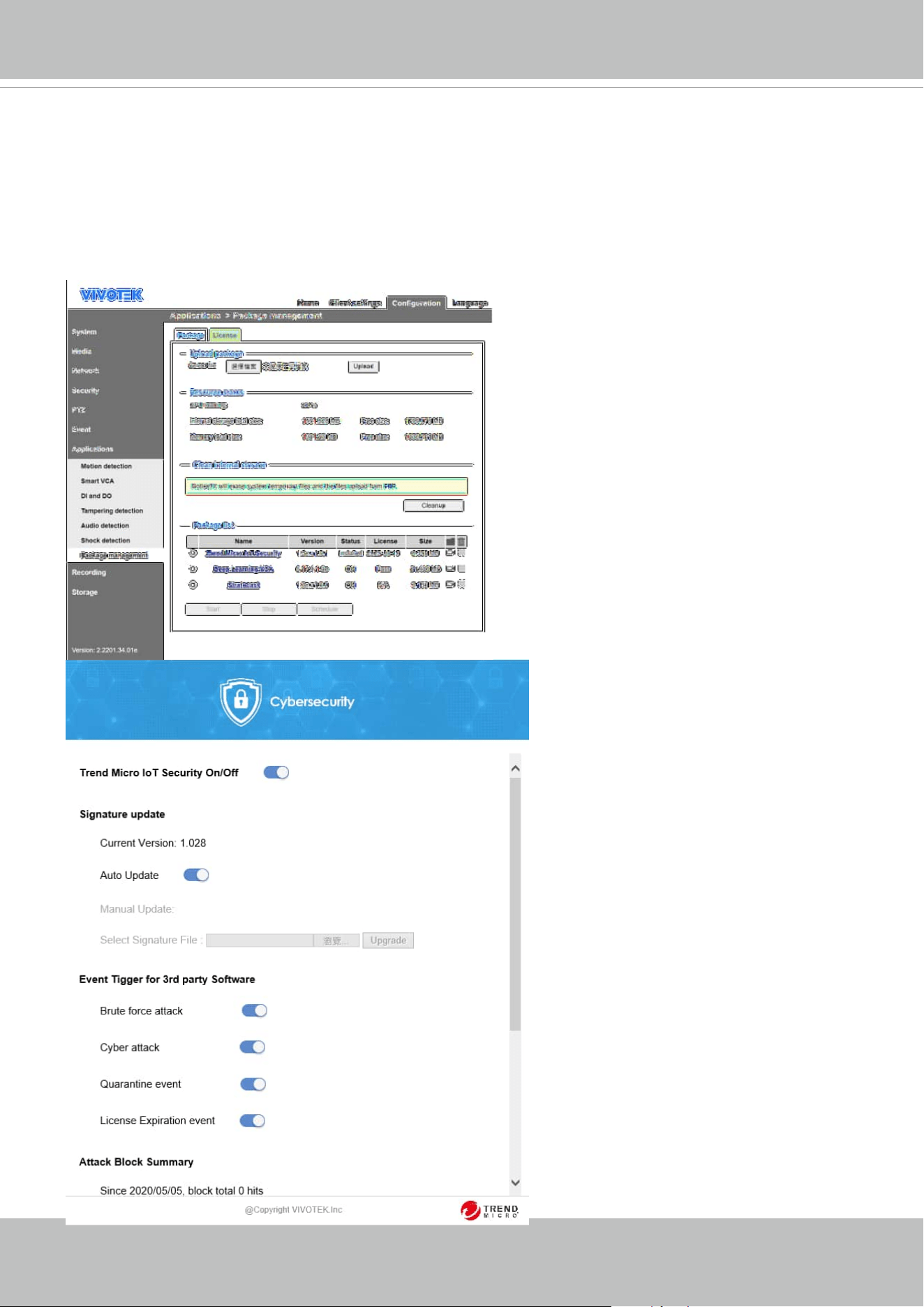924x1307 pixels.
Task: Click the trash icon in package list header
Action: [461, 541]
